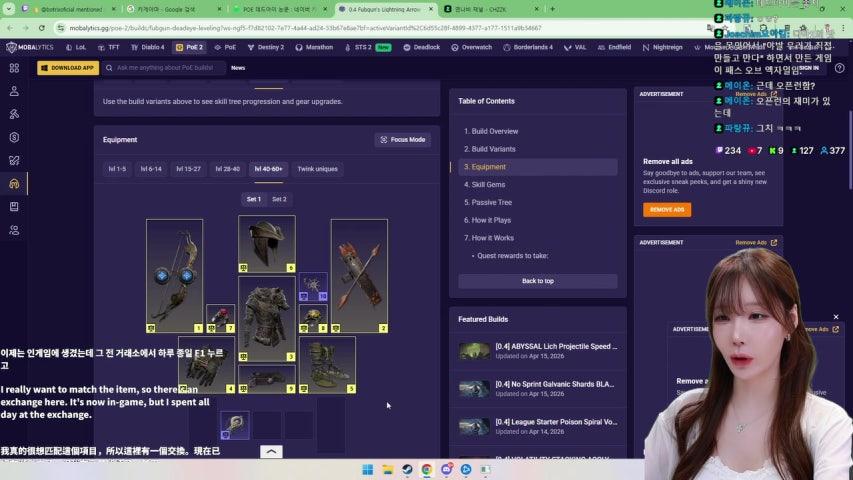Inspect the boots item slot
The width and height of the screenshot is (853, 480).
coord(327,365)
